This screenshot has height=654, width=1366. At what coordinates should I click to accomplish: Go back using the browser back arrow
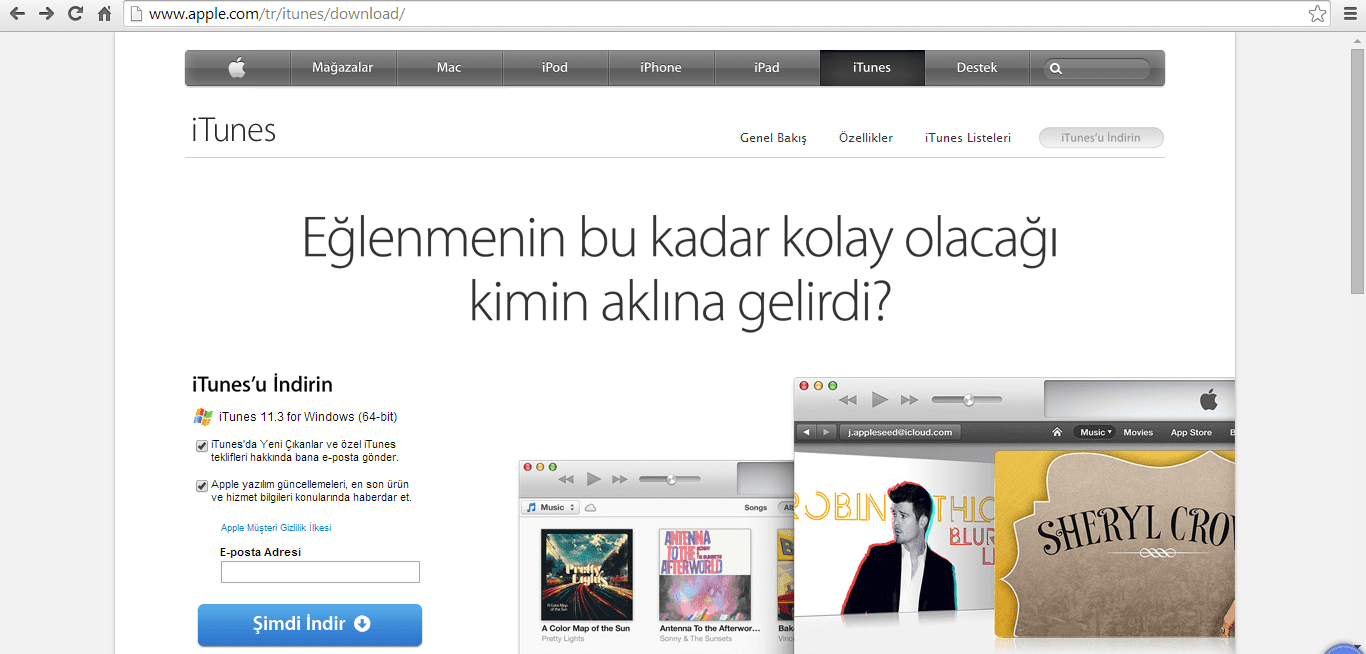18,14
